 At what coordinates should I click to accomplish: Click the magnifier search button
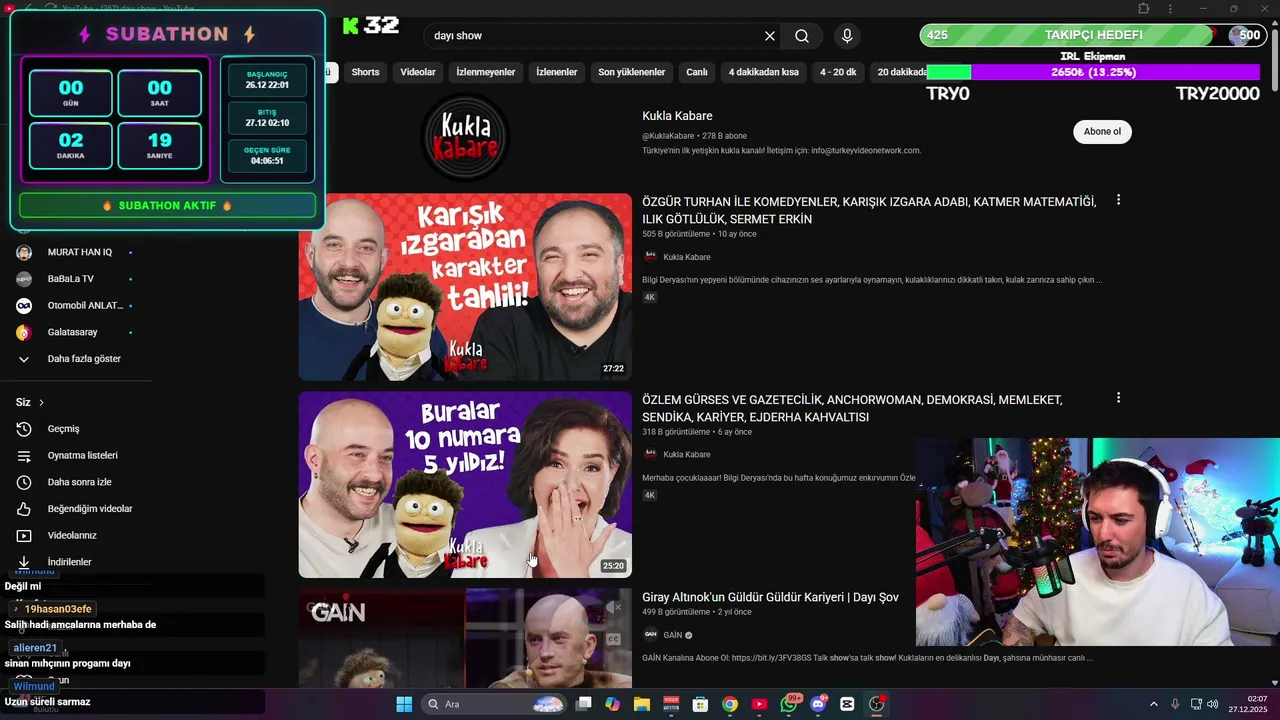(x=802, y=36)
